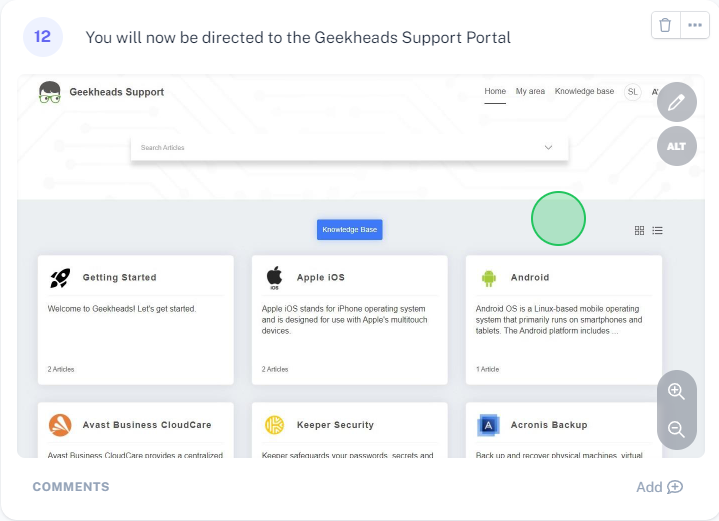Image resolution: width=719 pixels, height=521 pixels.
Task: Open the My area tab
Action: pos(530,91)
